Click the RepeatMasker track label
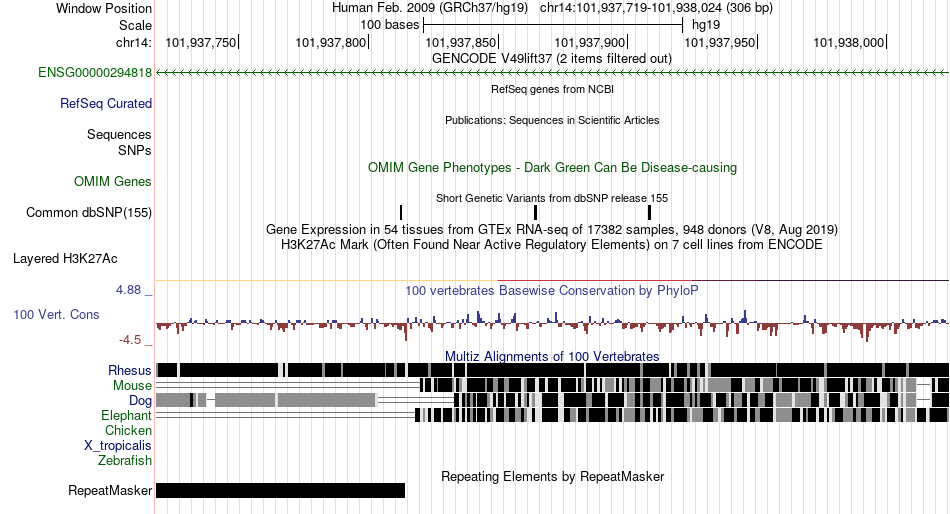 click(110, 490)
